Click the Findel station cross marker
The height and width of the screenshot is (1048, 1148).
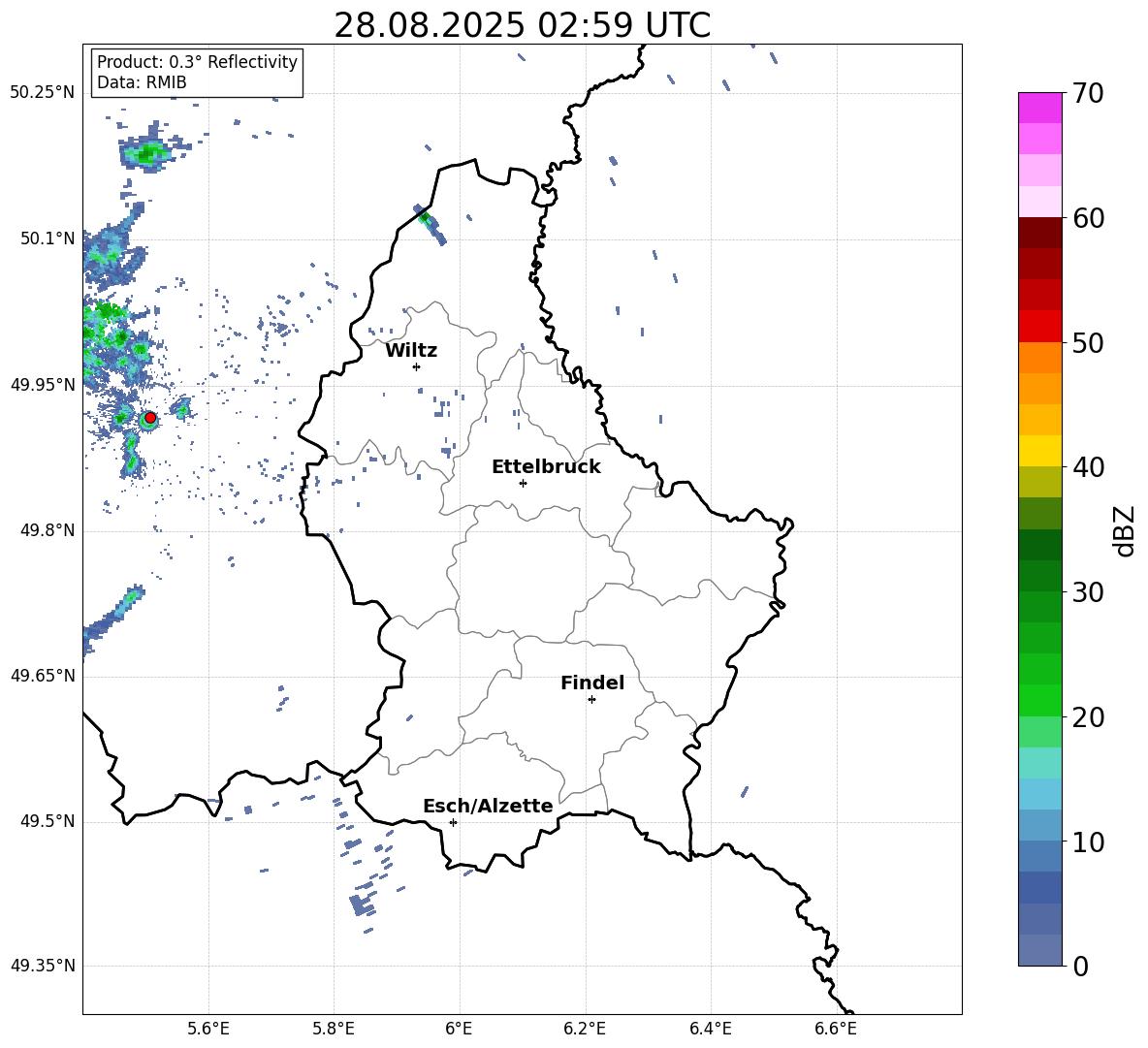[x=591, y=699]
